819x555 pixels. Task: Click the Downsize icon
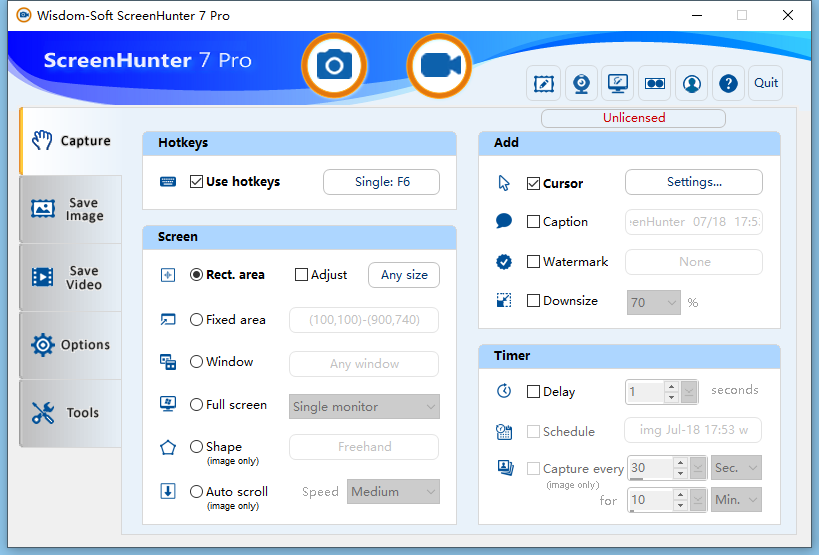[x=504, y=300]
